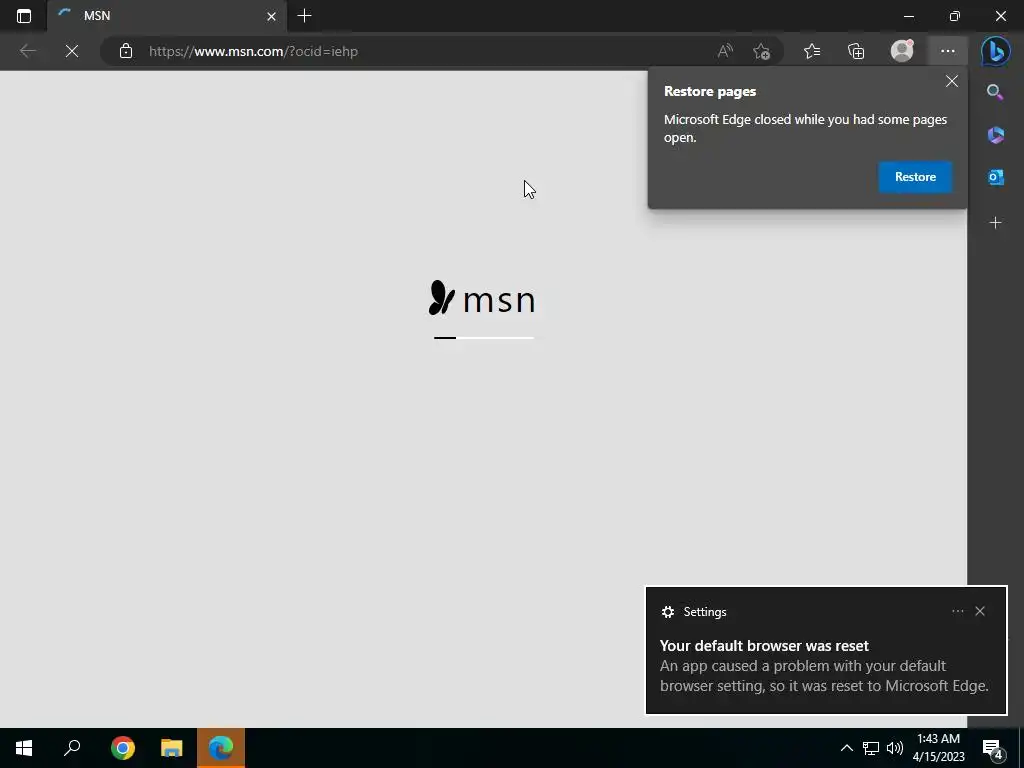Open the tab actions menu icon
Image resolution: width=1024 pixels, height=768 pixels.
pos(24,16)
